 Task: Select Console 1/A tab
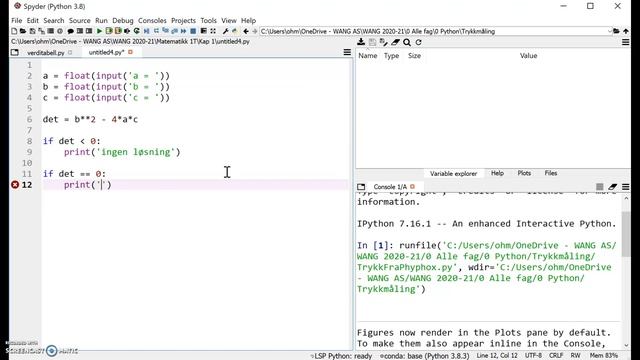point(390,187)
